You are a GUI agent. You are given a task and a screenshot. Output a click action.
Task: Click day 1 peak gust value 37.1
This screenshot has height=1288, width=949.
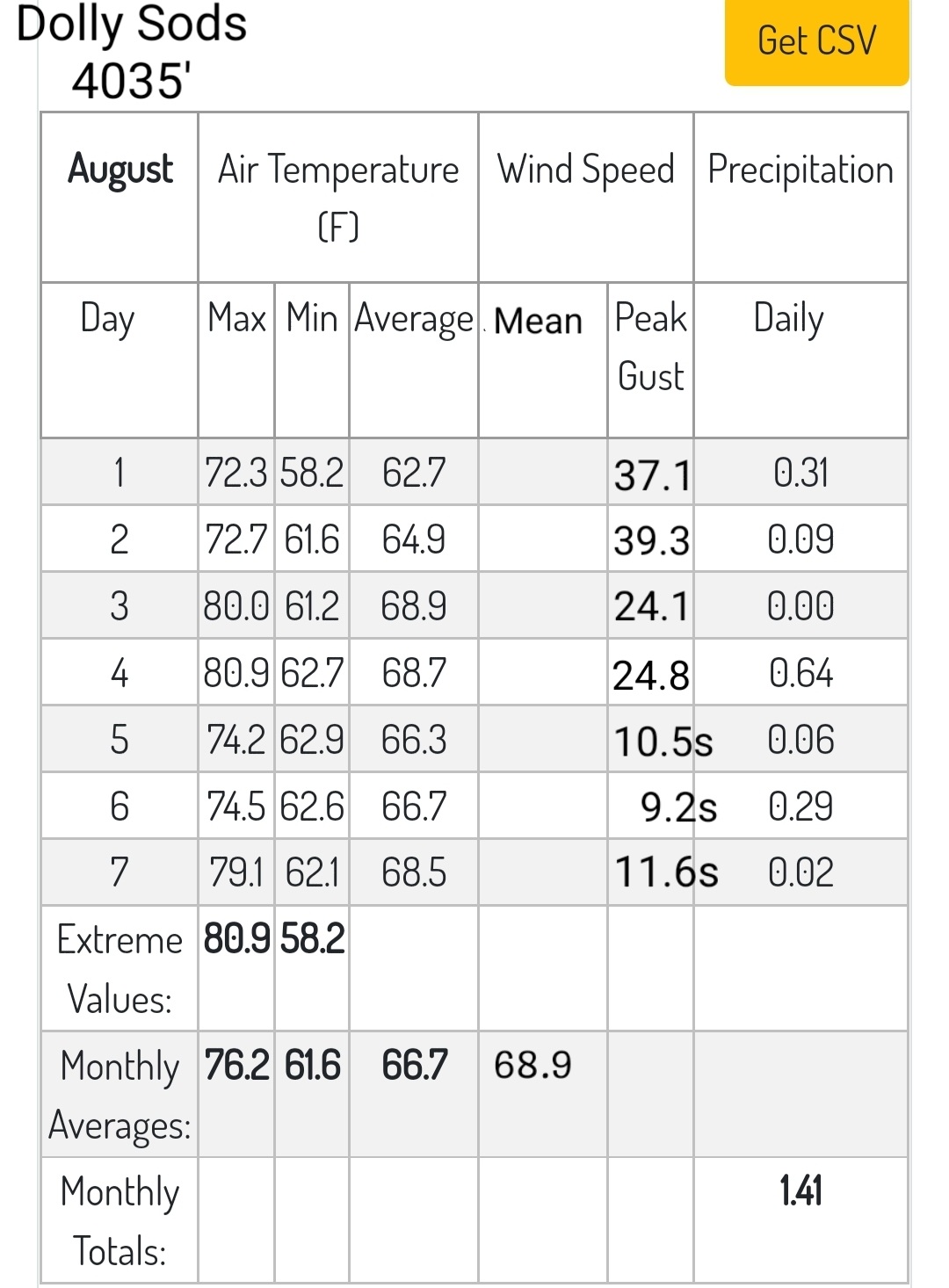pyautogui.click(x=652, y=475)
